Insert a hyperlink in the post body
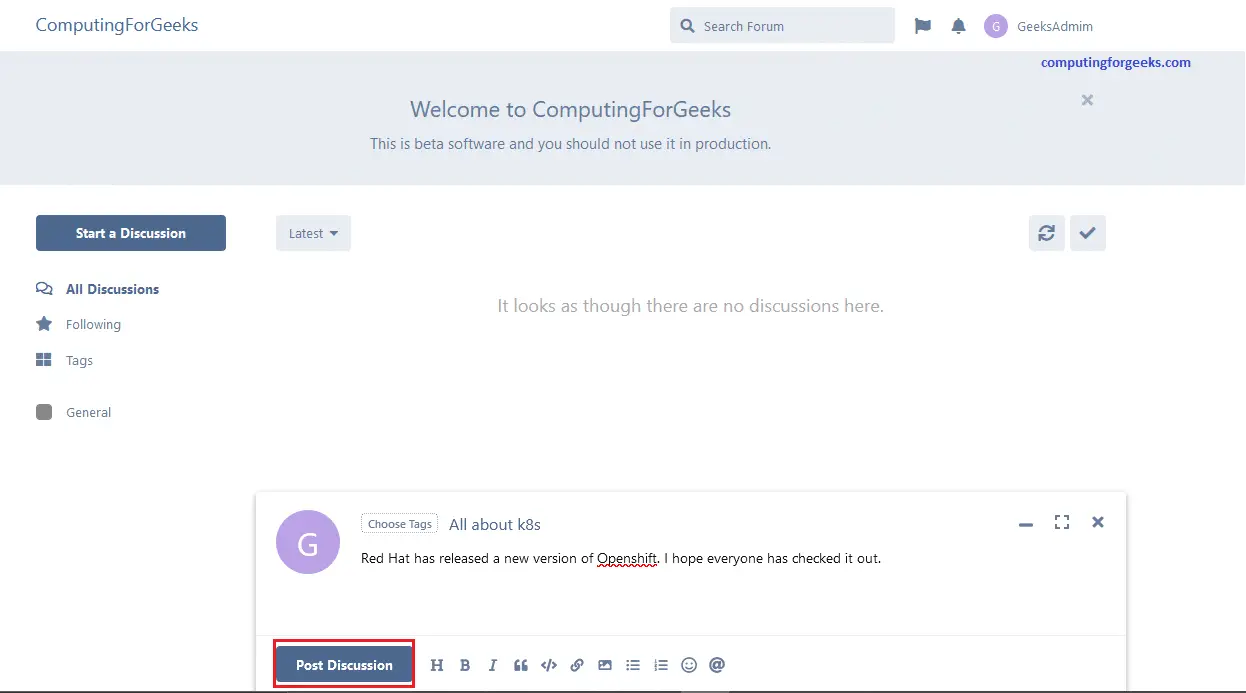The width and height of the screenshot is (1246, 693). [x=577, y=664]
